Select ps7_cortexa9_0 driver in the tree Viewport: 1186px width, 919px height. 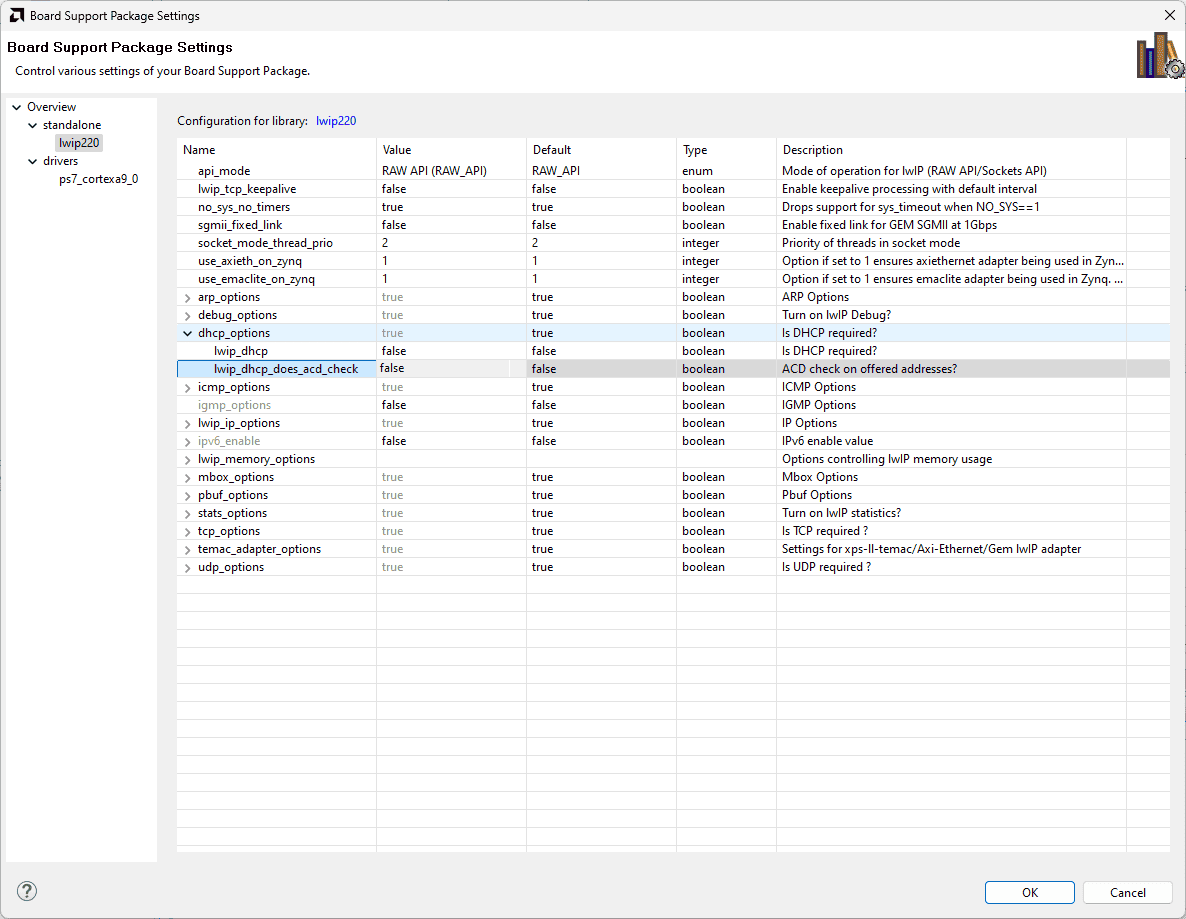tap(98, 179)
